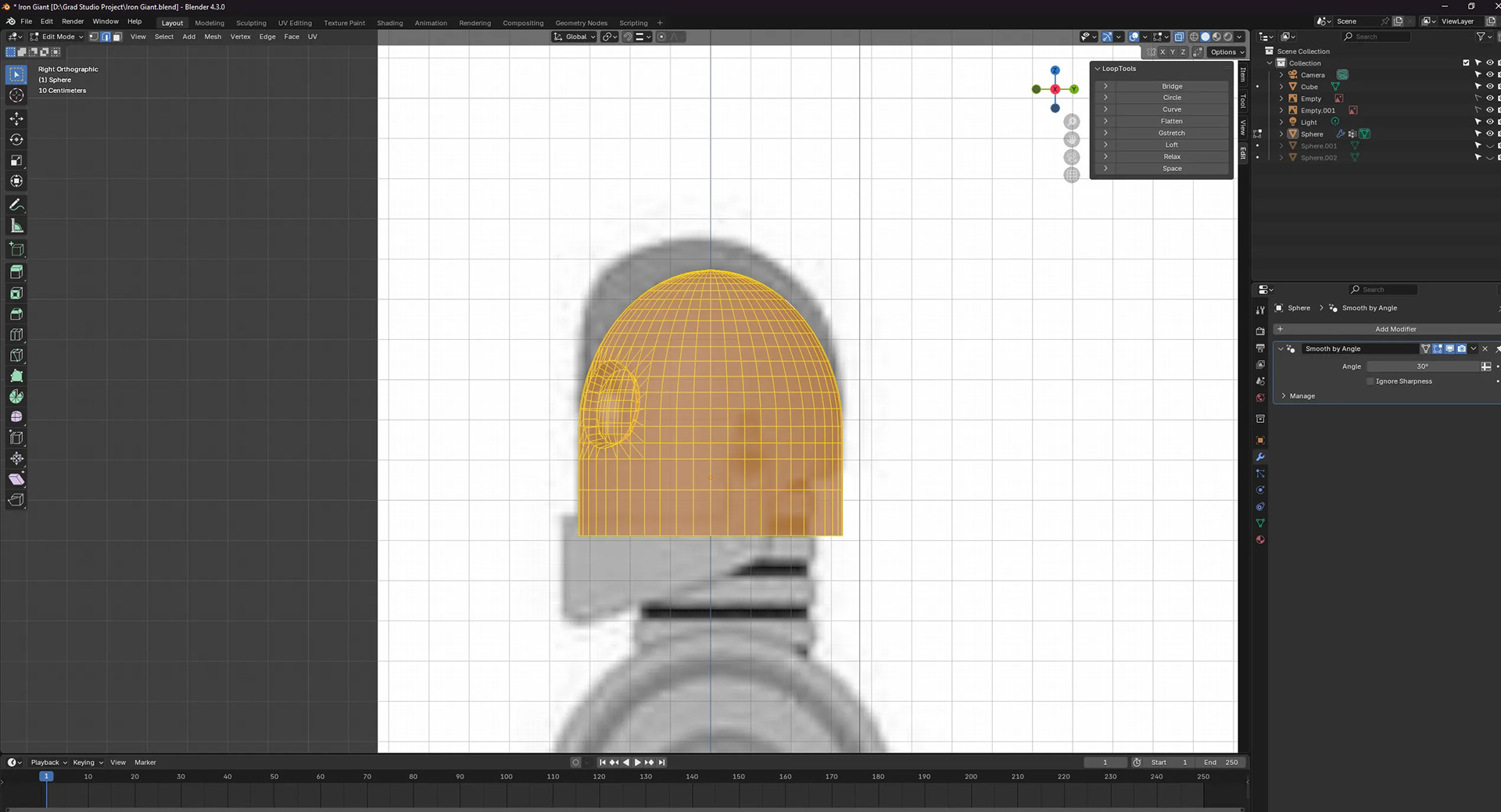Expand the Bridge LoopTools section
This screenshot has height=812, width=1501.
[x=1105, y=87]
